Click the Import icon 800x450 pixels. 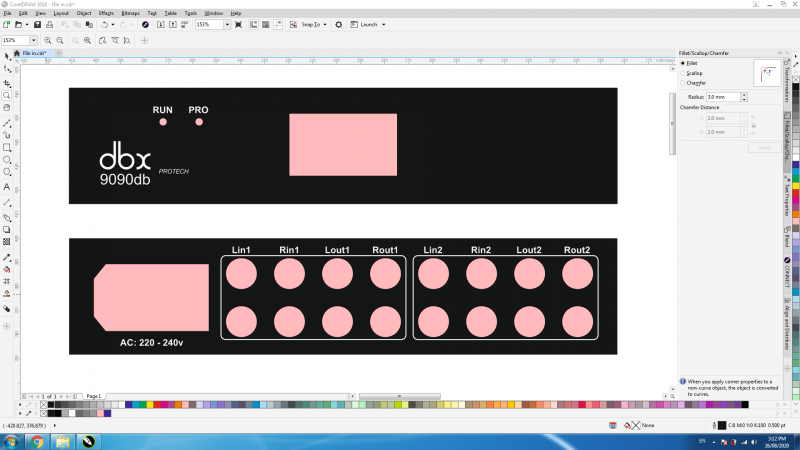tap(160, 24)
